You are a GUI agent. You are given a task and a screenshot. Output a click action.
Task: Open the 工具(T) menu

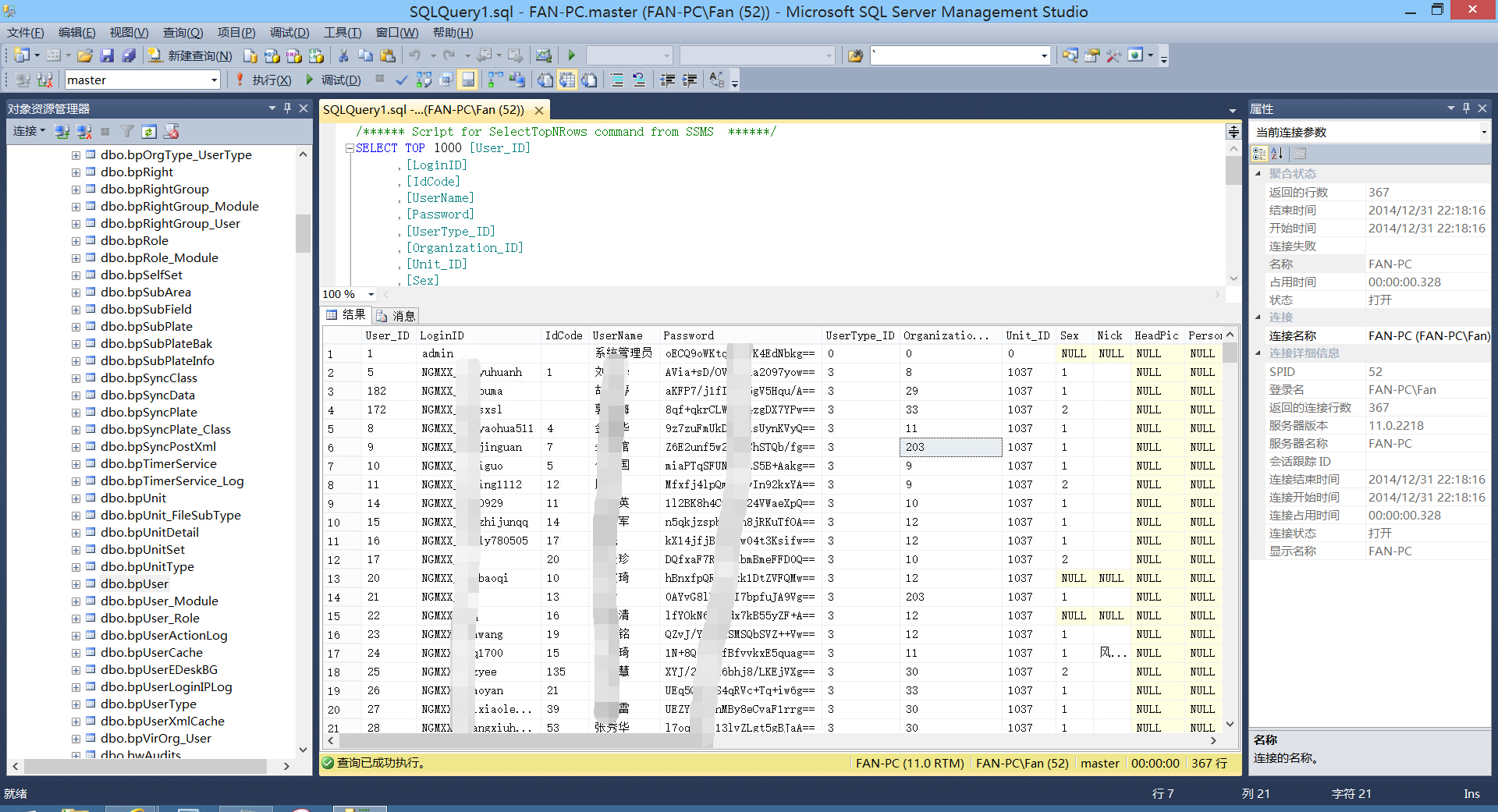pyautogui.click(x=343, y=32)
